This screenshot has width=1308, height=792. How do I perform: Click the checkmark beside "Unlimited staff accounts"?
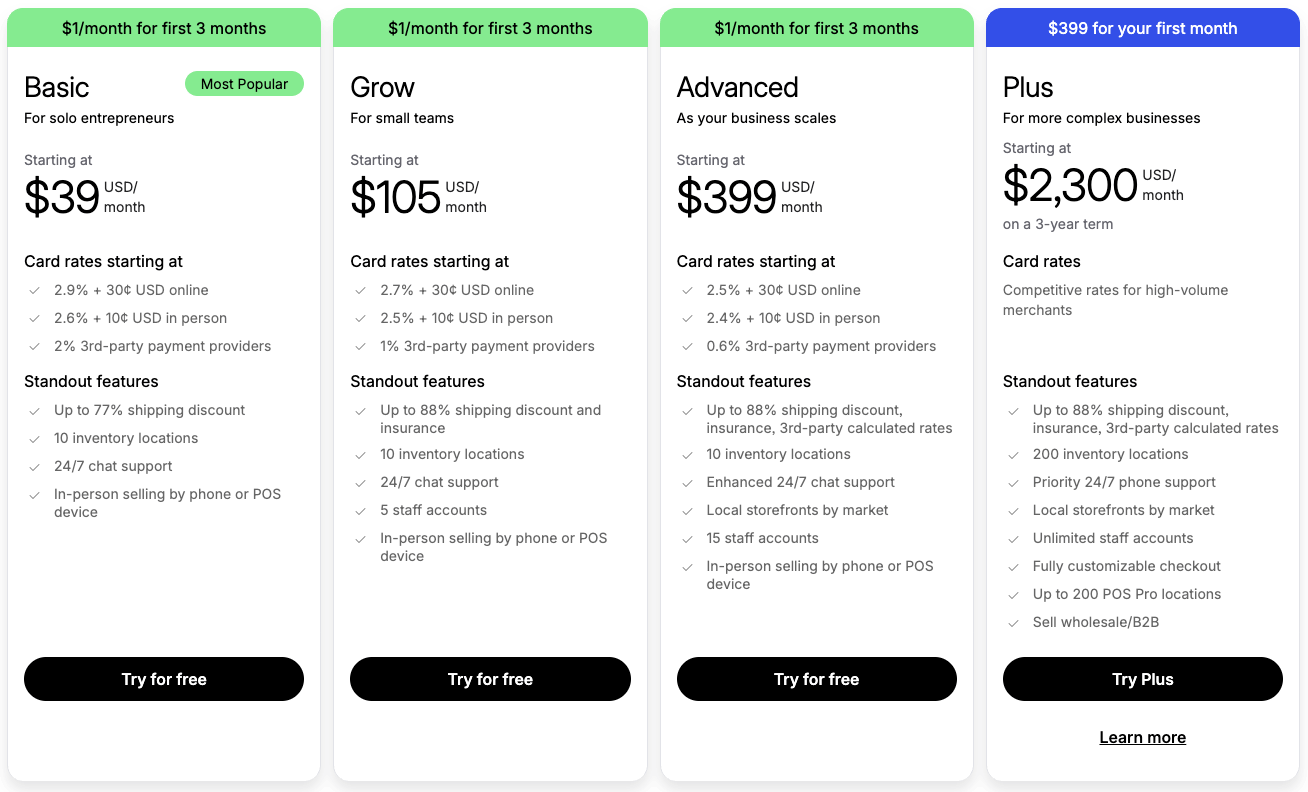(1013, 538)
